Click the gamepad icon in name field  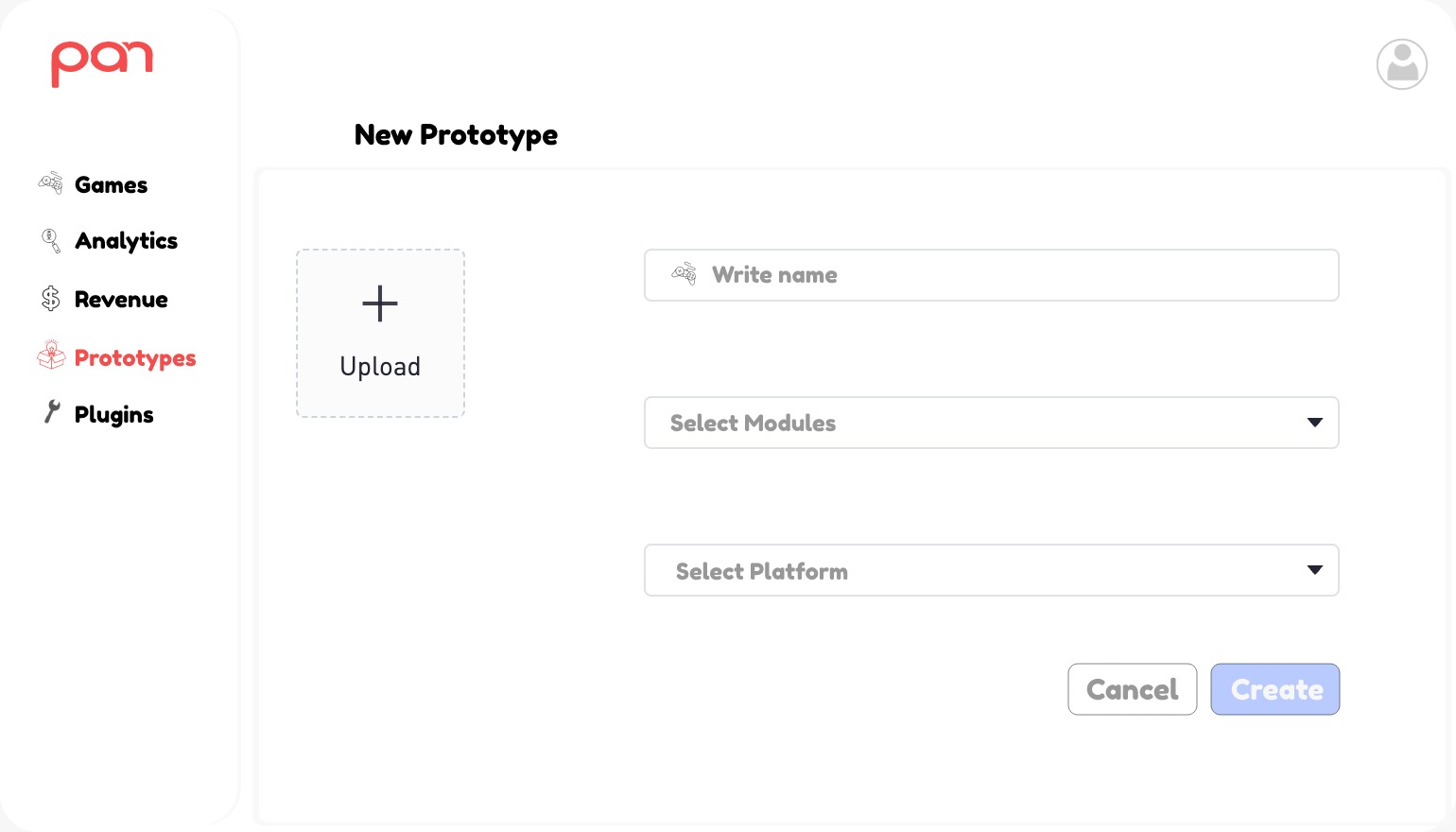(x=684, y=274)
